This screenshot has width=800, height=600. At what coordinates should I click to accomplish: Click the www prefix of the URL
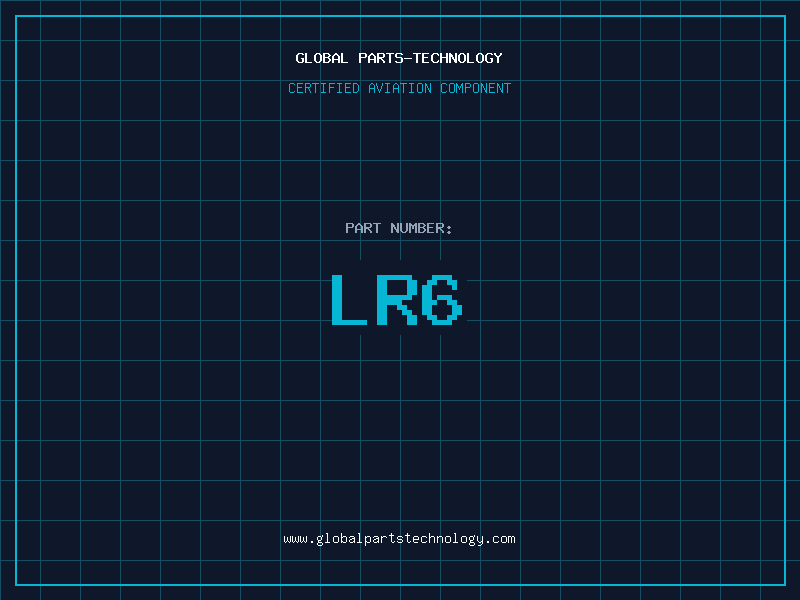[x=295, y=539]
